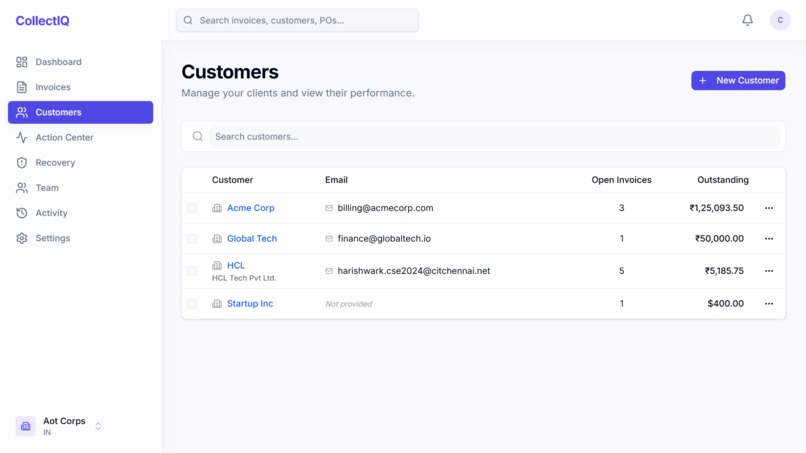Click the global search magnifier icon
806x453 pixels.
[x=188, y=20]
